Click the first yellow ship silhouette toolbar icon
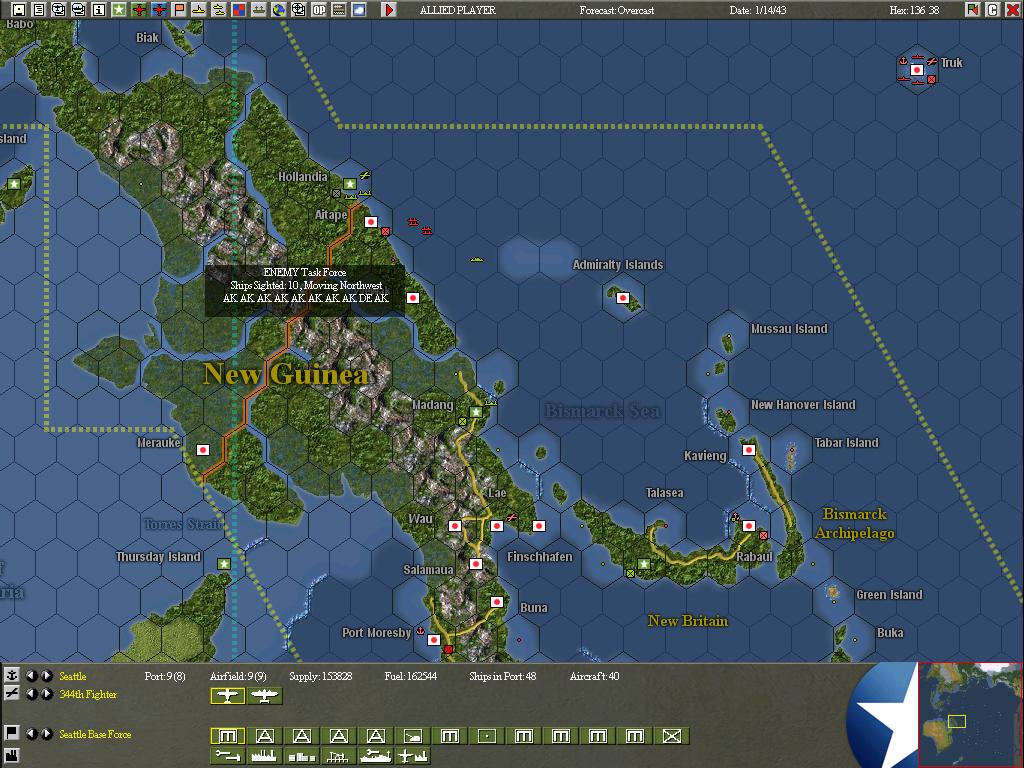 (199, 10)
